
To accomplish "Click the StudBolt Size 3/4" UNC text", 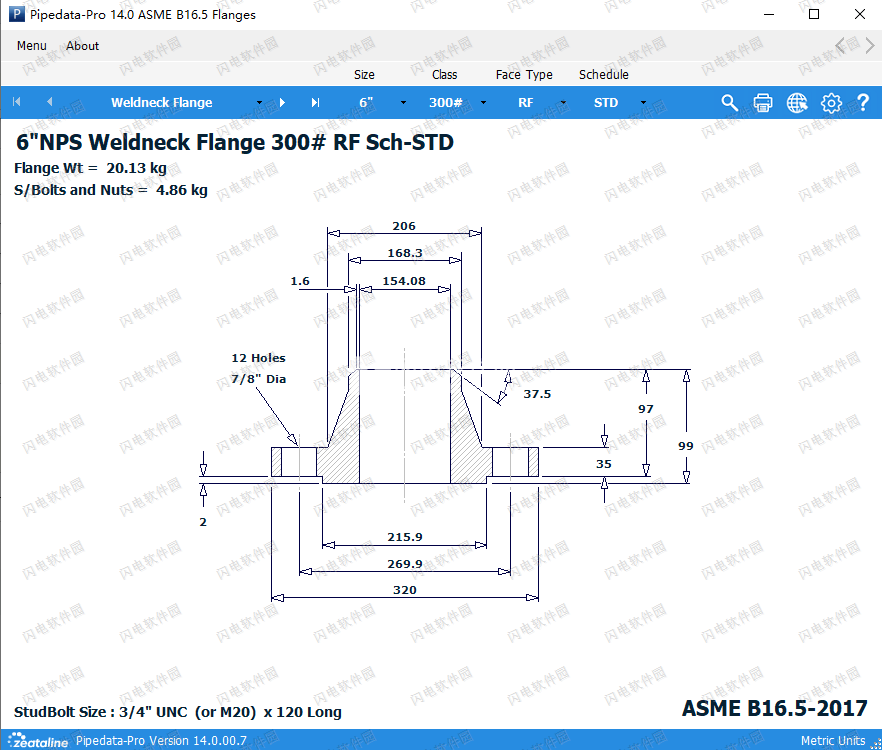I will point(178,712).
